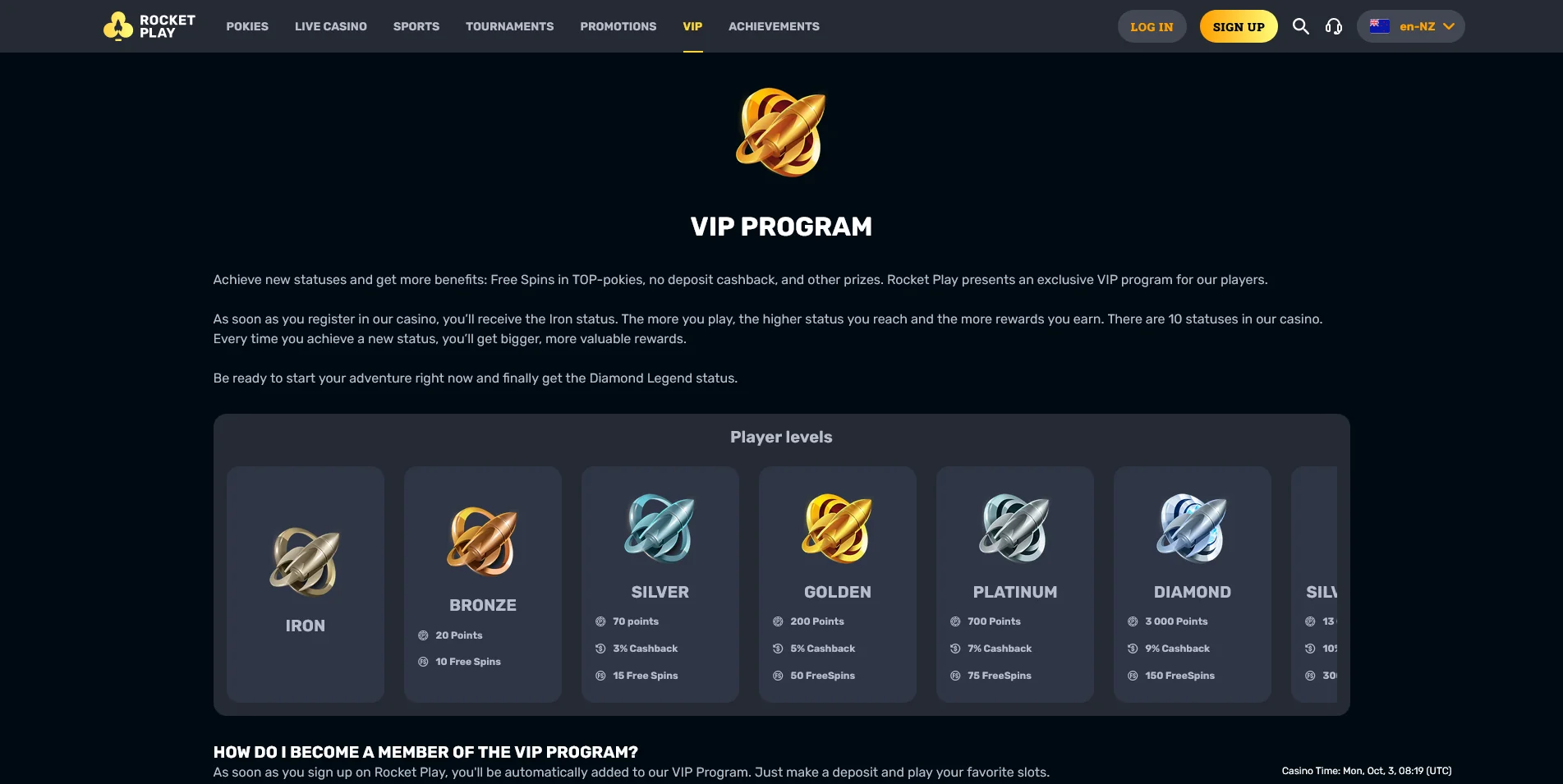Open the Pokies menu item
Viewport: 1563px width, 784px height.
click(247, 26)
